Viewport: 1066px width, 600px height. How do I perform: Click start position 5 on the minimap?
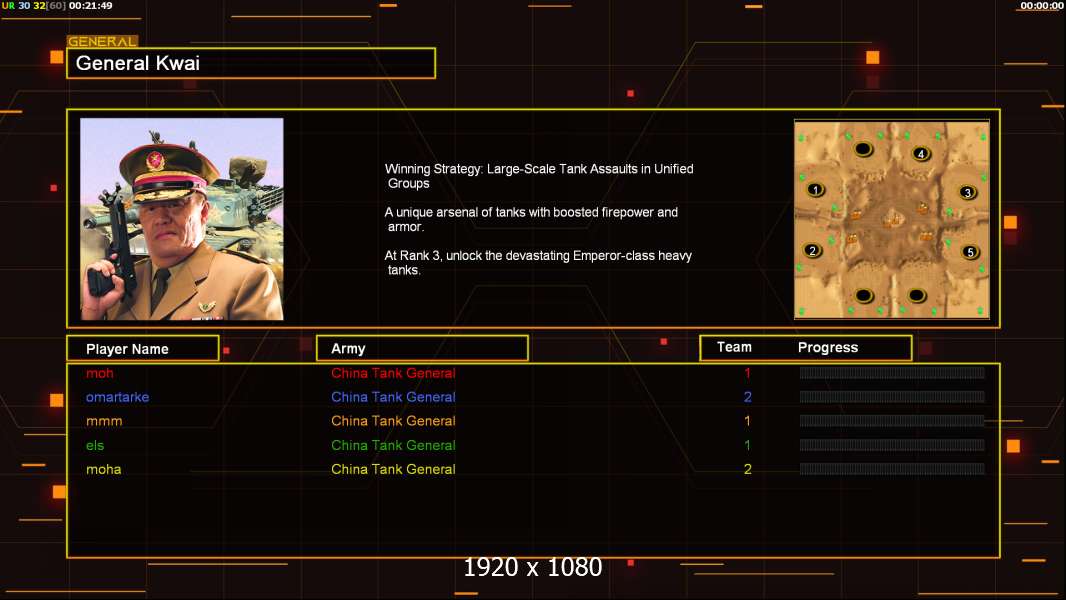click(x=970, y=252)
